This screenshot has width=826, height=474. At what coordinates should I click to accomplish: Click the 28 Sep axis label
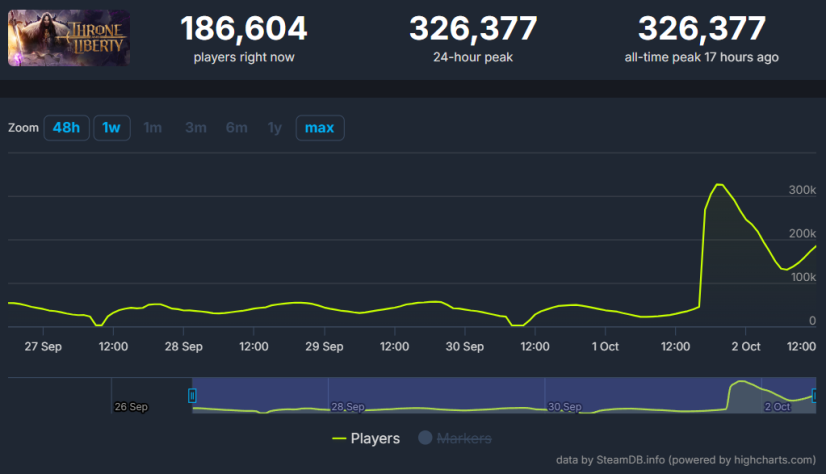point(183,347)
